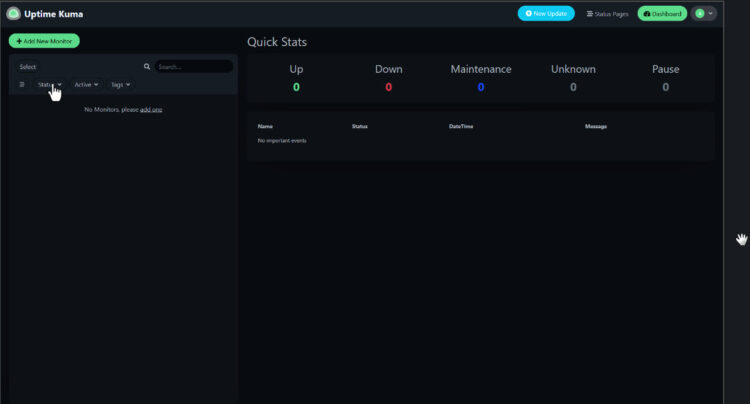Click the filter list icon beside Status
Screen dimensions: 750x404
click(22, 85)
